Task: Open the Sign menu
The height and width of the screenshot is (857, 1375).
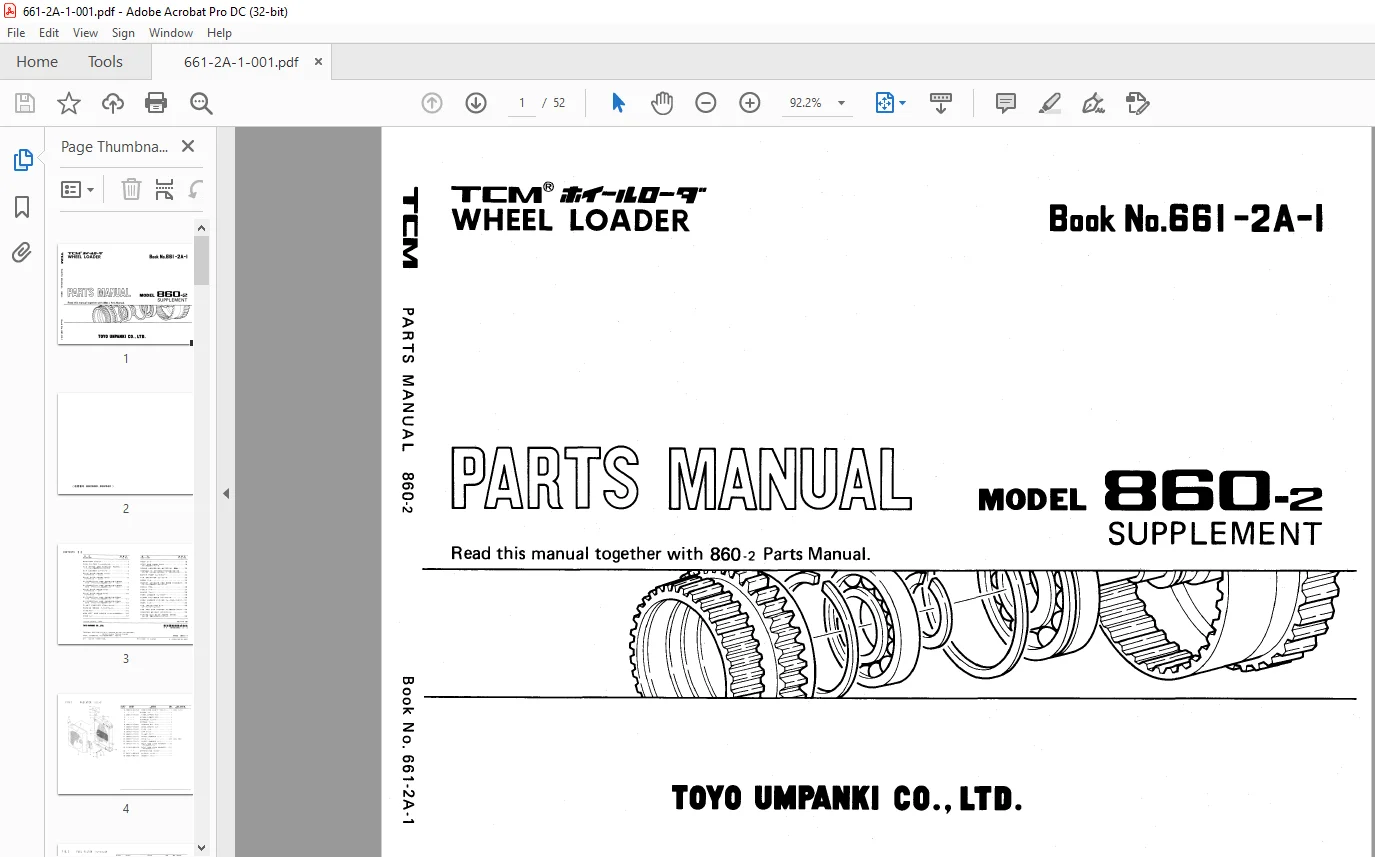Action: point(124,33)
